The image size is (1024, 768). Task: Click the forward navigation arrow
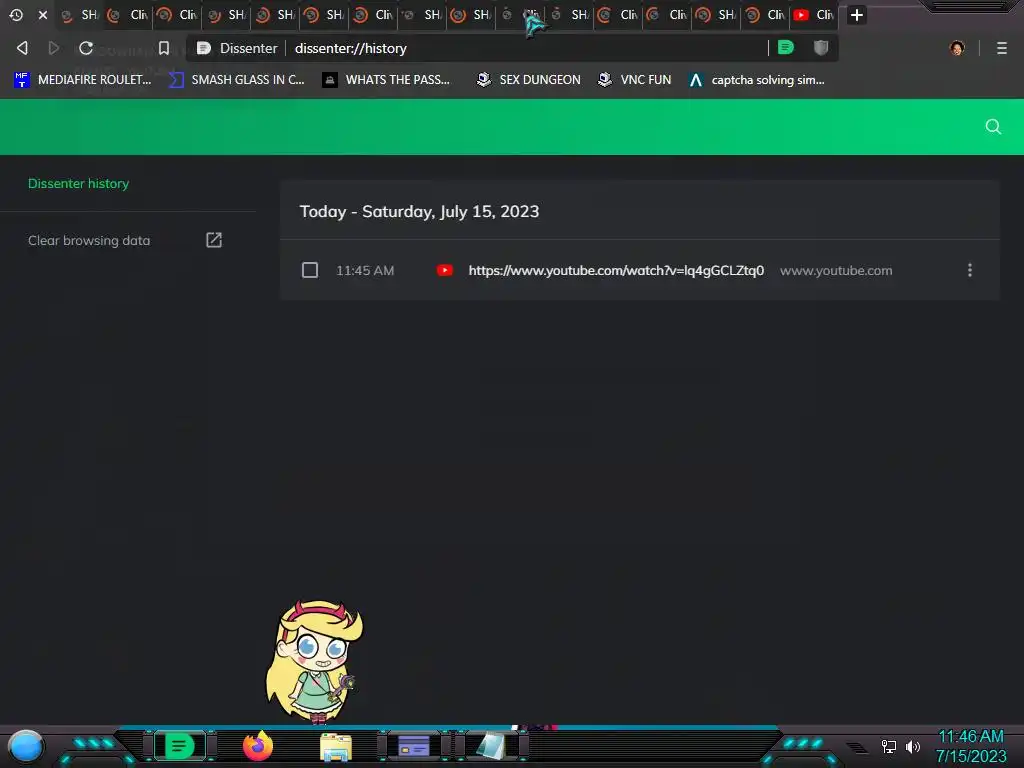tap(54, 48)
